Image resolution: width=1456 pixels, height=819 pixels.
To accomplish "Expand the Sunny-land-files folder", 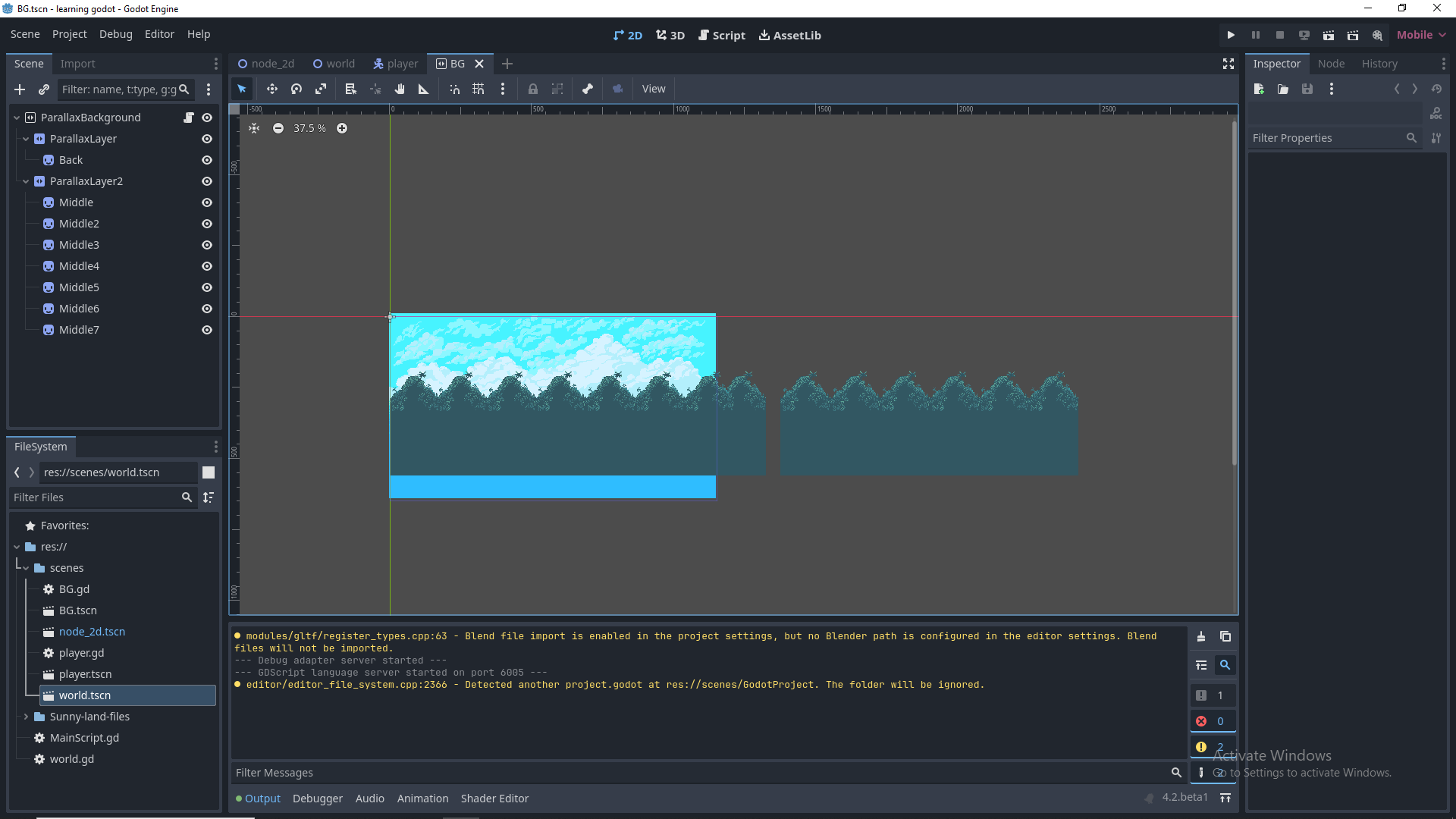I will [x=26, y=717].
